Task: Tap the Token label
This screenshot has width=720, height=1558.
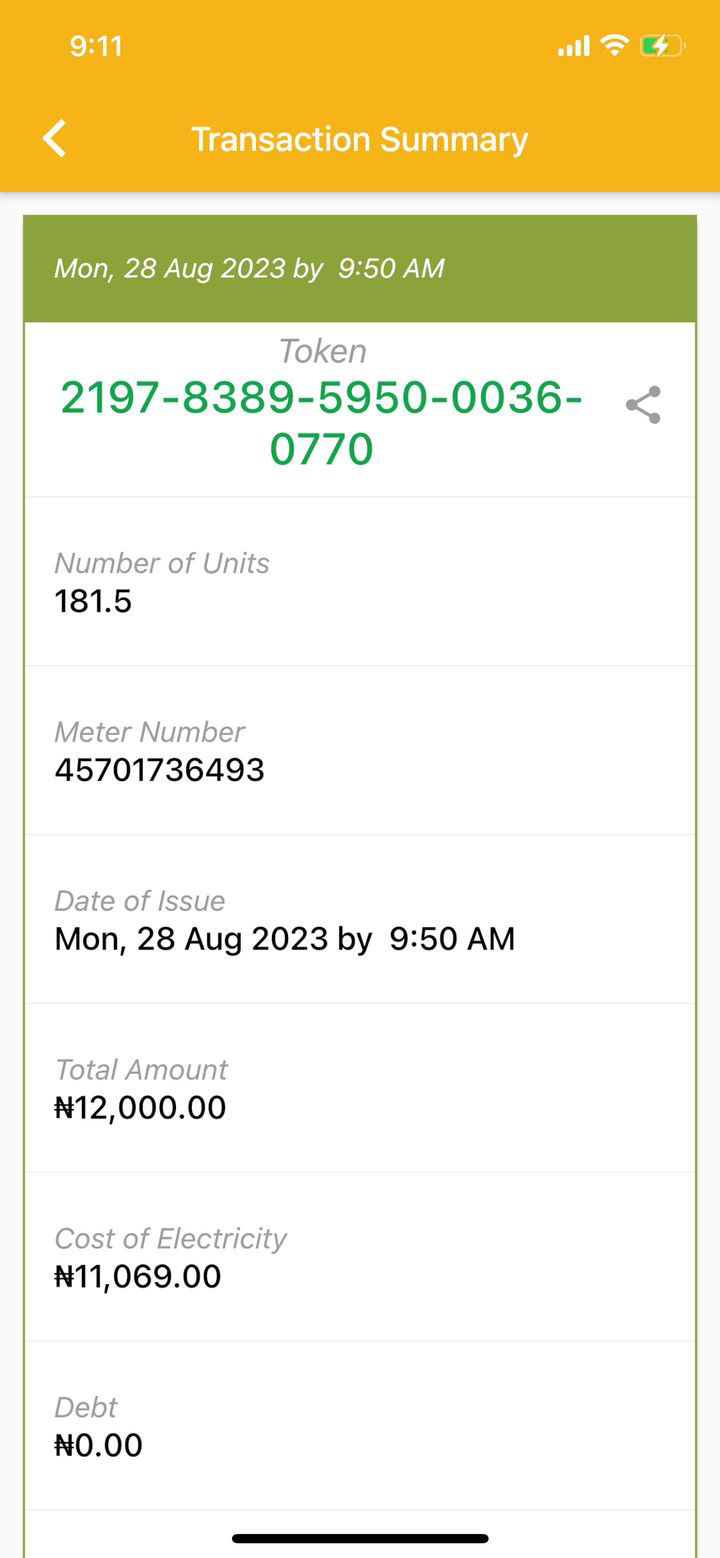Action: (x=322, y=351)
